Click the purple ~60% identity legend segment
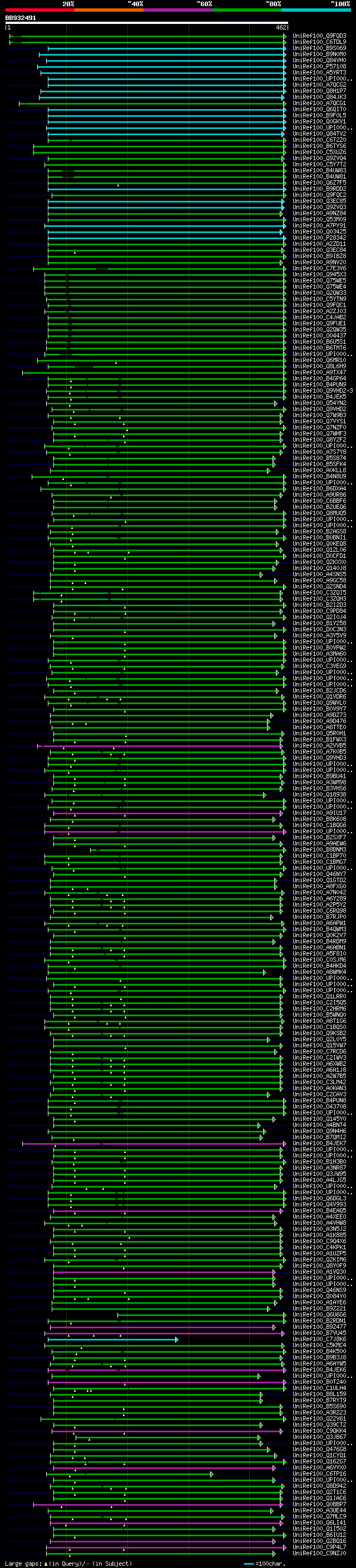Image resolution: width=356 pixels, height=1568 pixels. point(179,10)
